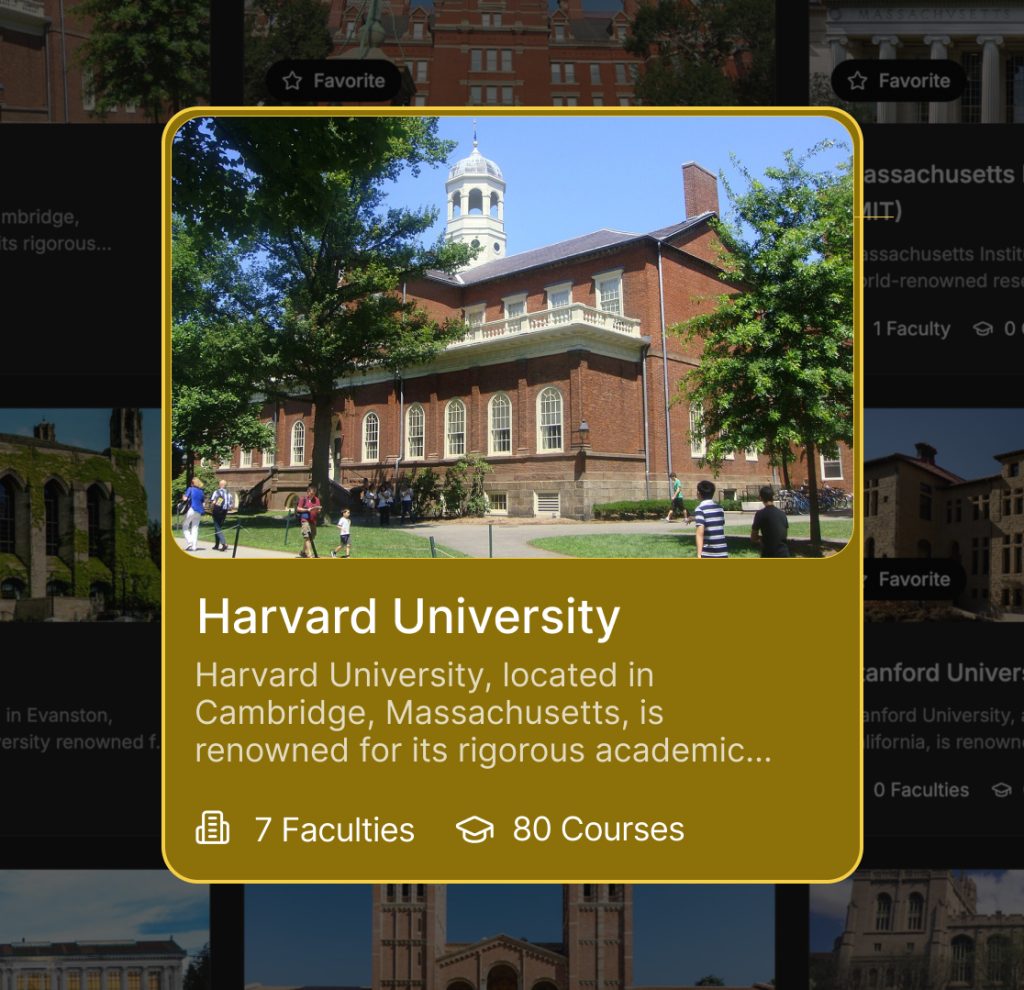Open the Stanford University card photo

[x=944, y=515]
